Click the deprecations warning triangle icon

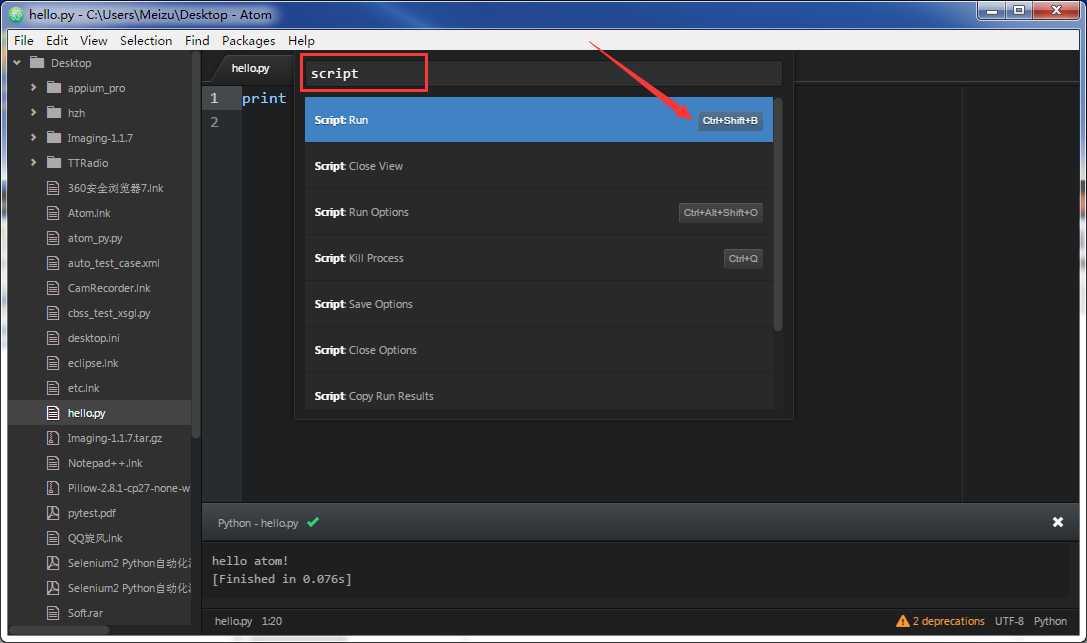coord(903,621)
